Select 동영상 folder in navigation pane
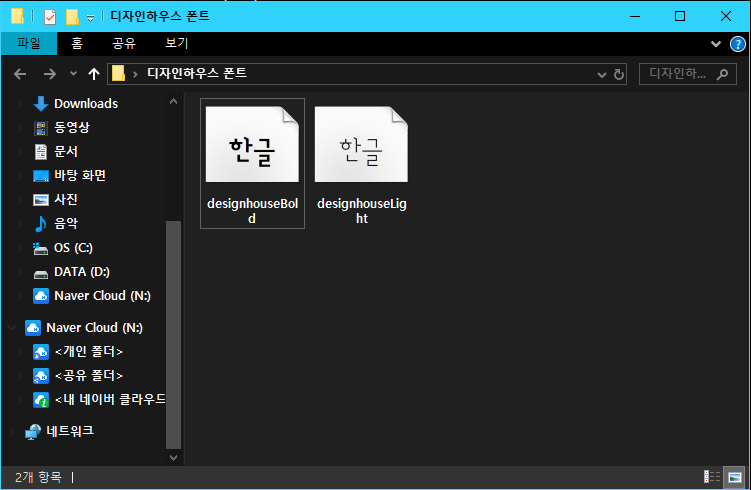The image size is (751, 490). pos(72,127)
